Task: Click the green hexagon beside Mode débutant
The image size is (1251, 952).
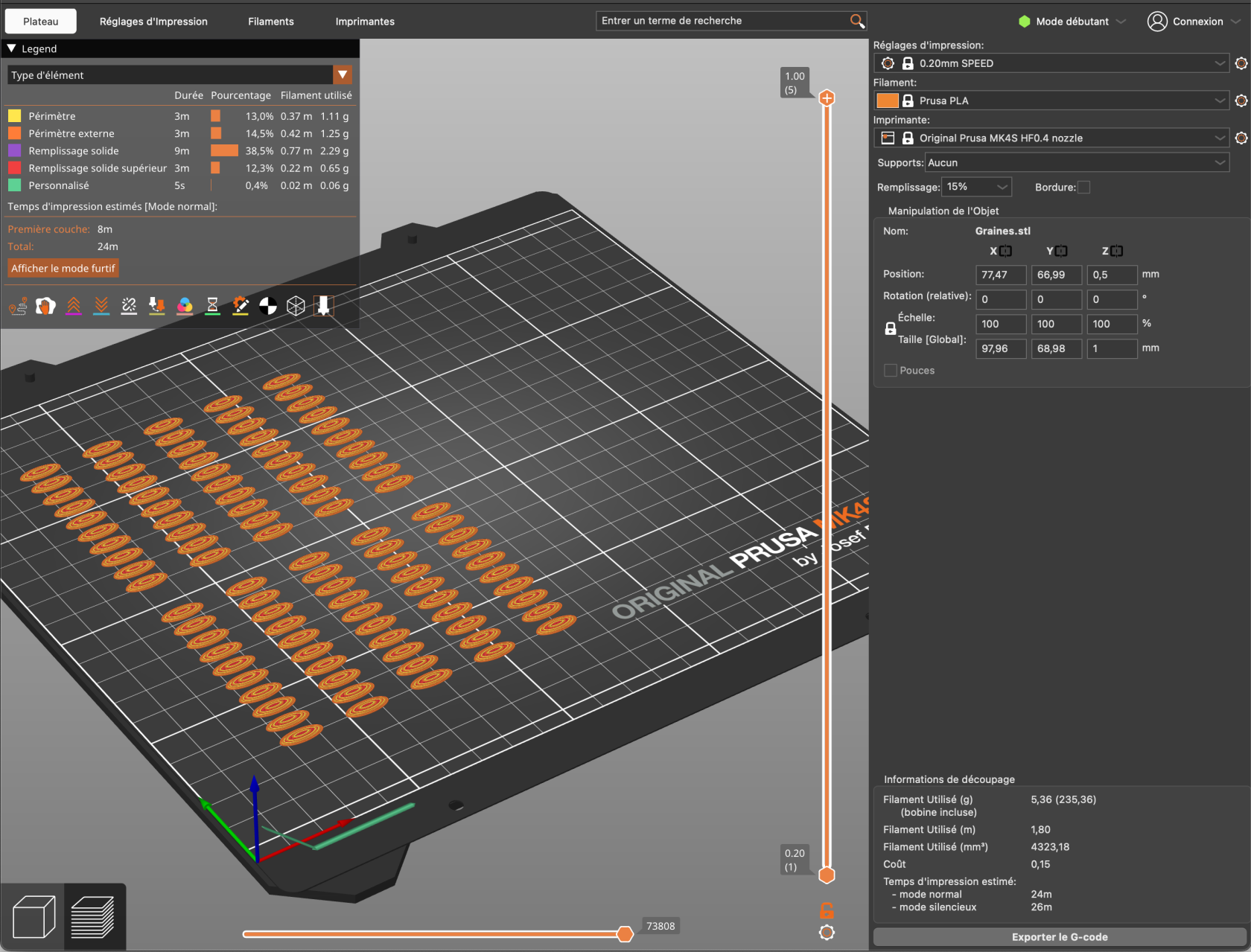Action: coord(1025,21)
